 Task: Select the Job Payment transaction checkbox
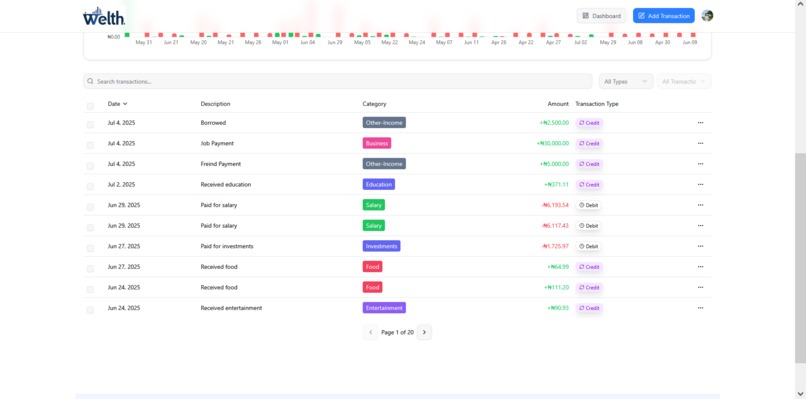[90, 146]
